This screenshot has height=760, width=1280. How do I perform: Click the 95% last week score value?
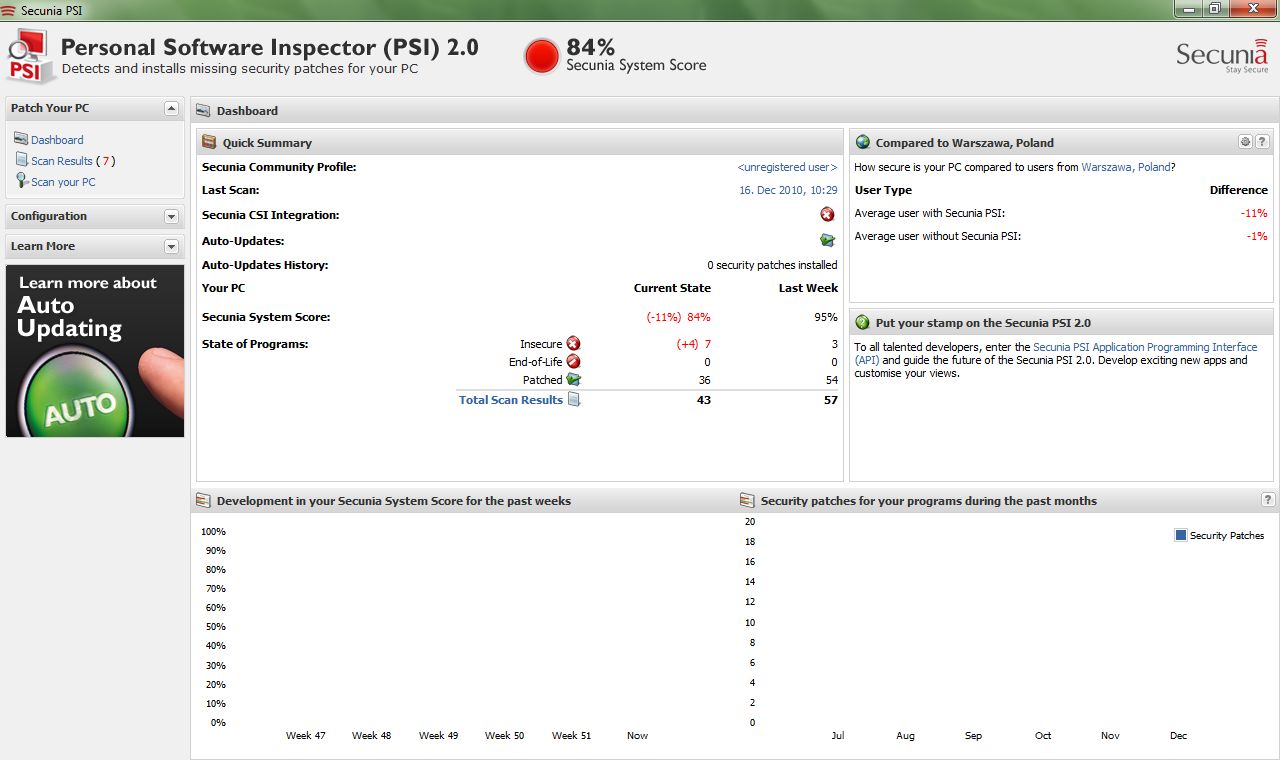click(826, 317)
